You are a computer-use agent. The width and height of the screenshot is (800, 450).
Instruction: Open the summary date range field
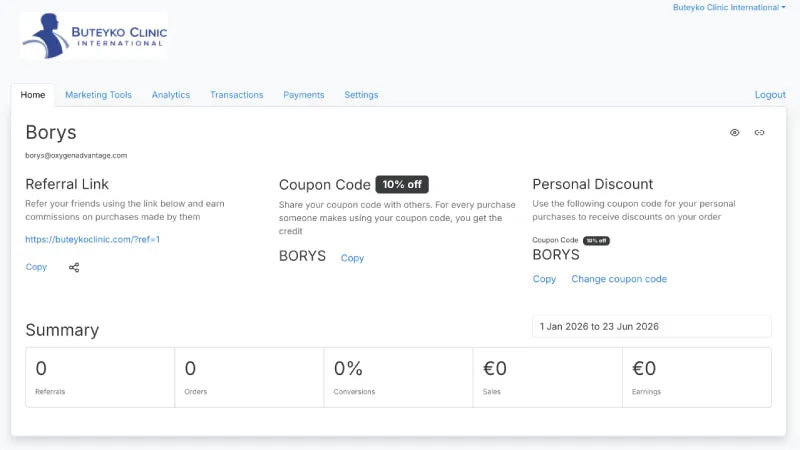tap(652, 327)
